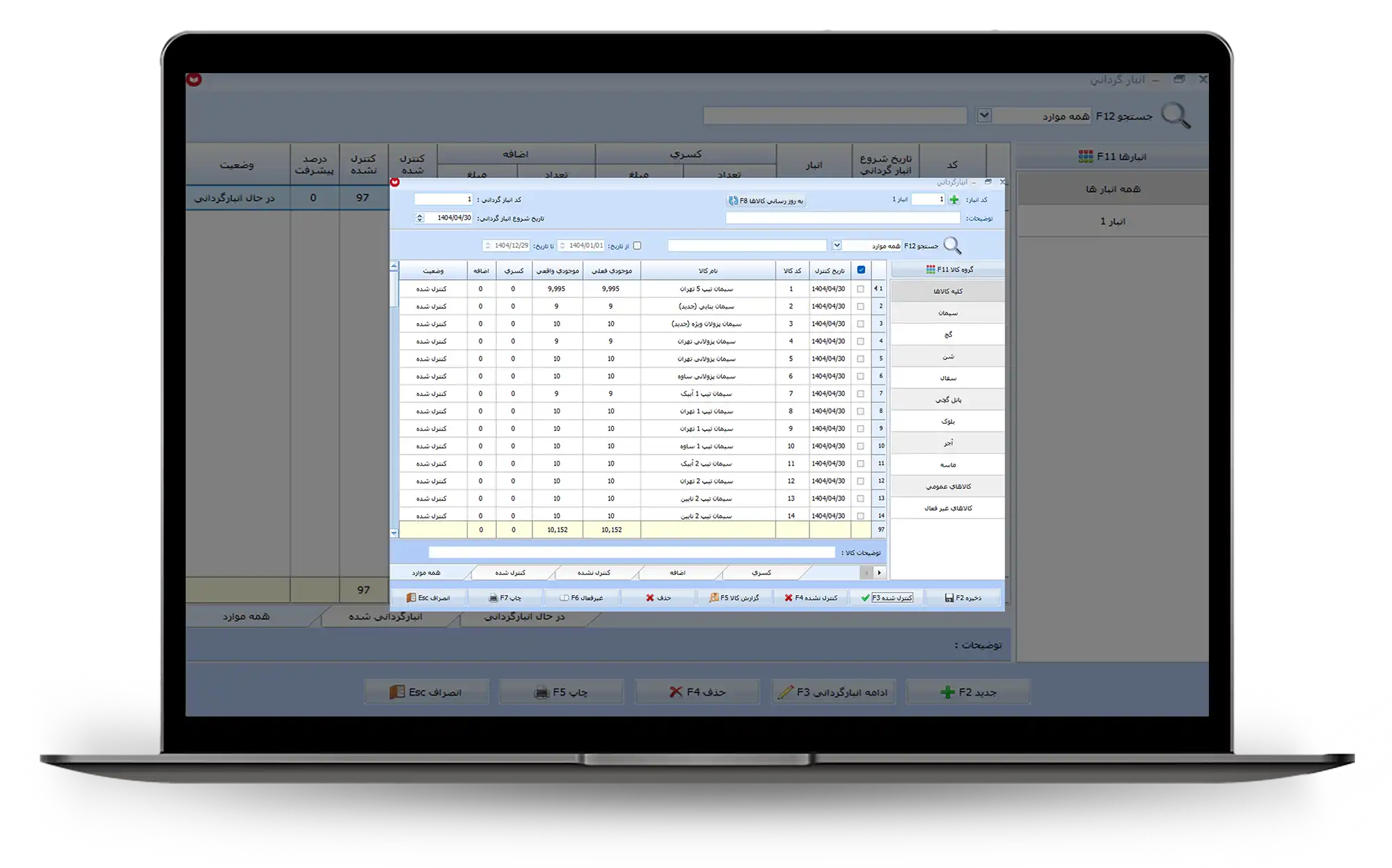
Task: Click the start date spinner arrows
Action: [420, 218]
